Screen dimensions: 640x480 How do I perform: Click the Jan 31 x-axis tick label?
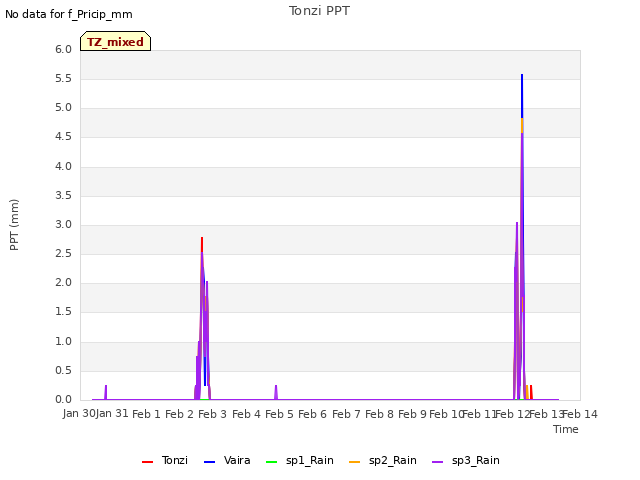click(112, 413)
